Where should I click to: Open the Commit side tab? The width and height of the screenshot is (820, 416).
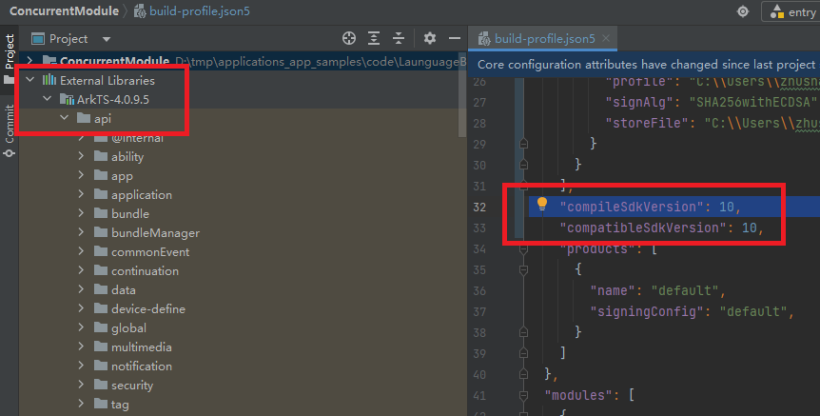[x=9, y=131]
